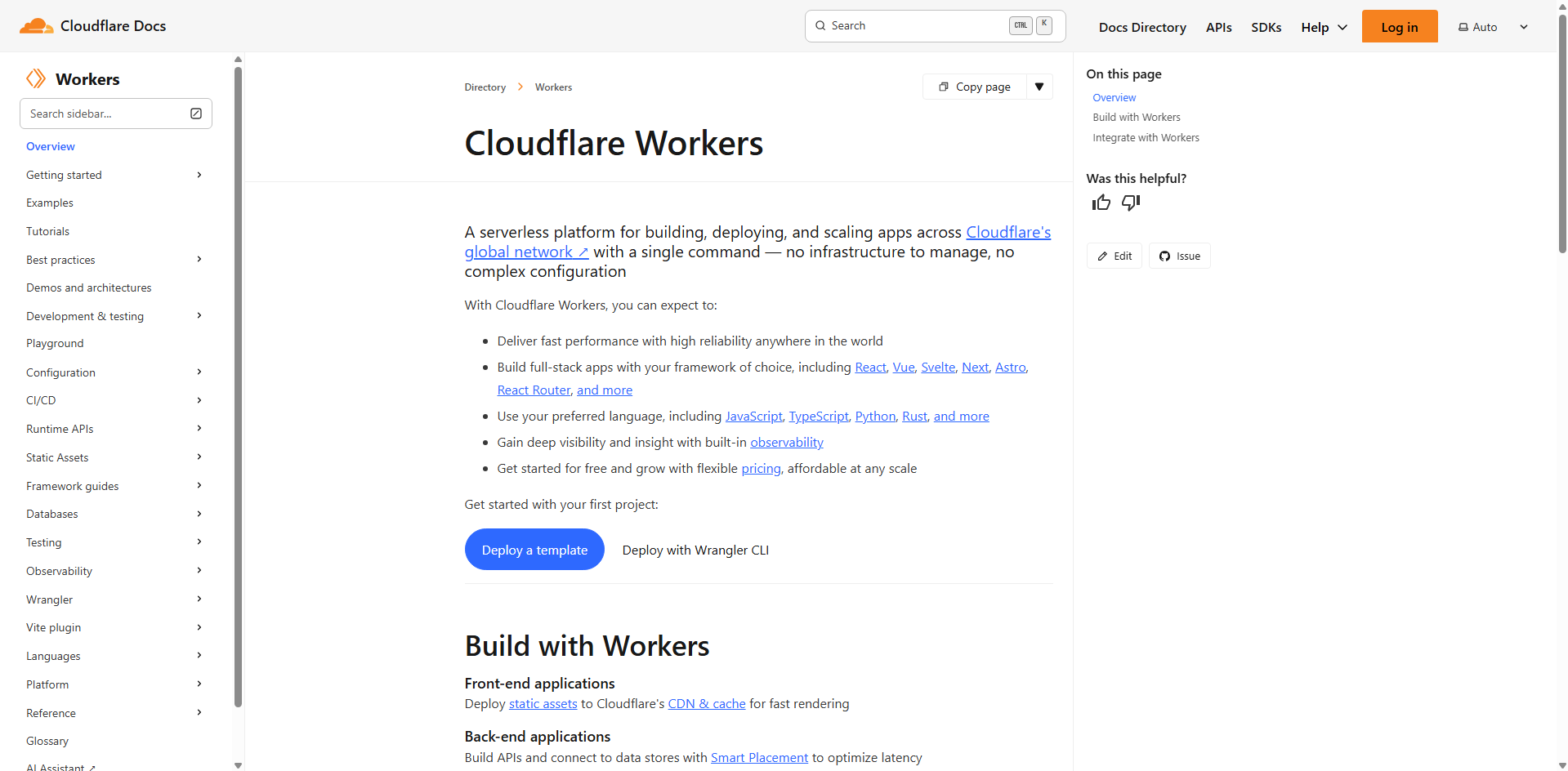The width and height of the screenshot is (1568, 771).
Task: Expand the Help menu
Action: point(1324,27)
